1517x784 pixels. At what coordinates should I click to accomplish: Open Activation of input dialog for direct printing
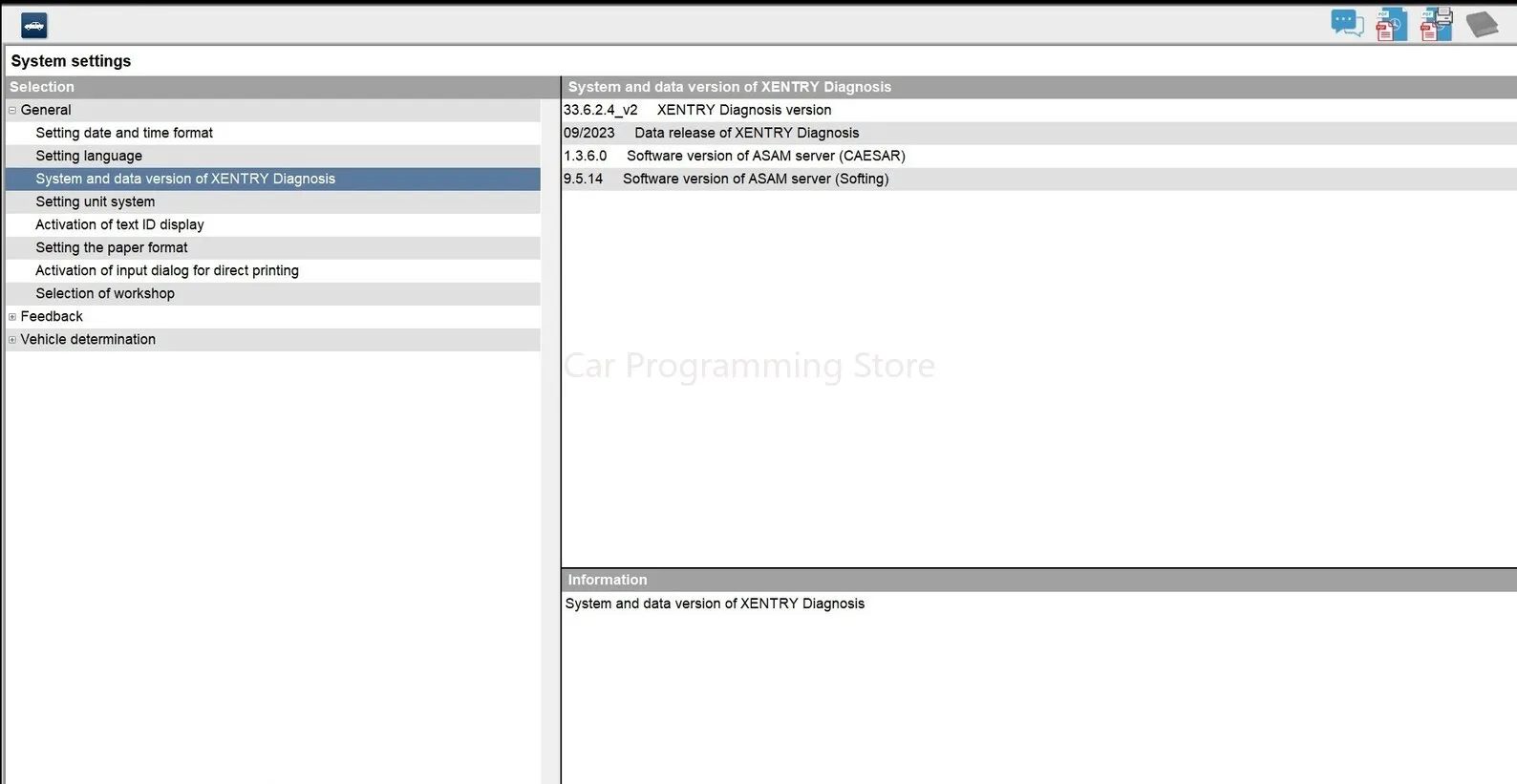(x=273, y=270)
